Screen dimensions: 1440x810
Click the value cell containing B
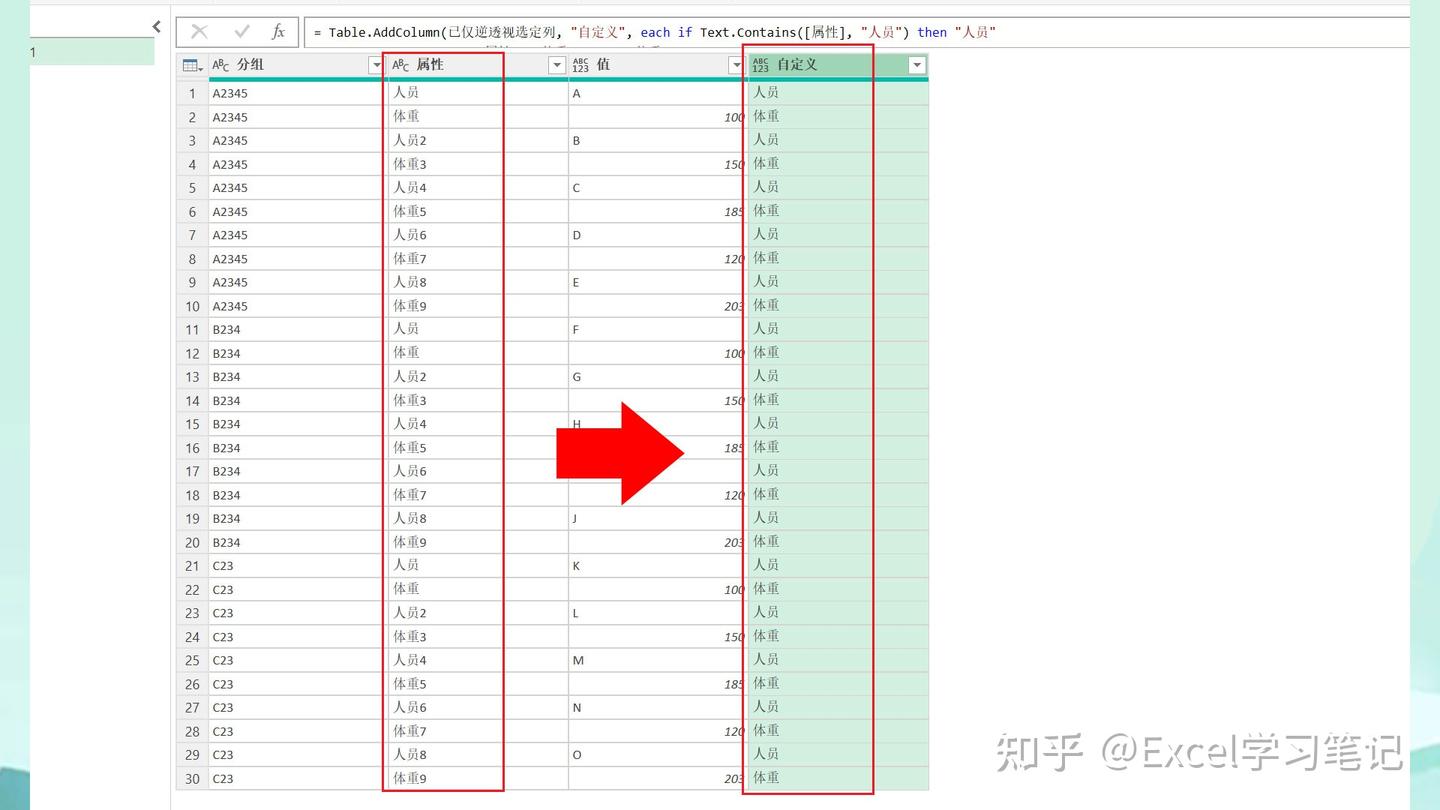point(657,140)
